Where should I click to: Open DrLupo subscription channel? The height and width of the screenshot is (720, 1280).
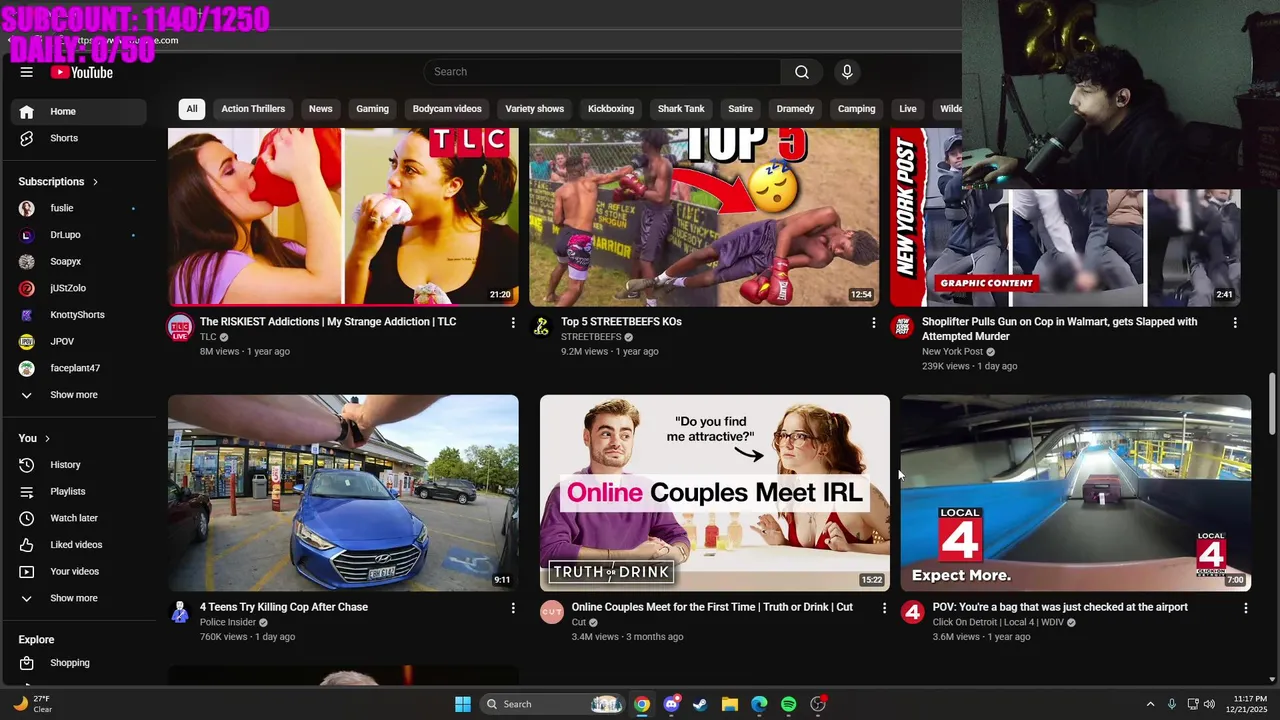click(79, 235)
